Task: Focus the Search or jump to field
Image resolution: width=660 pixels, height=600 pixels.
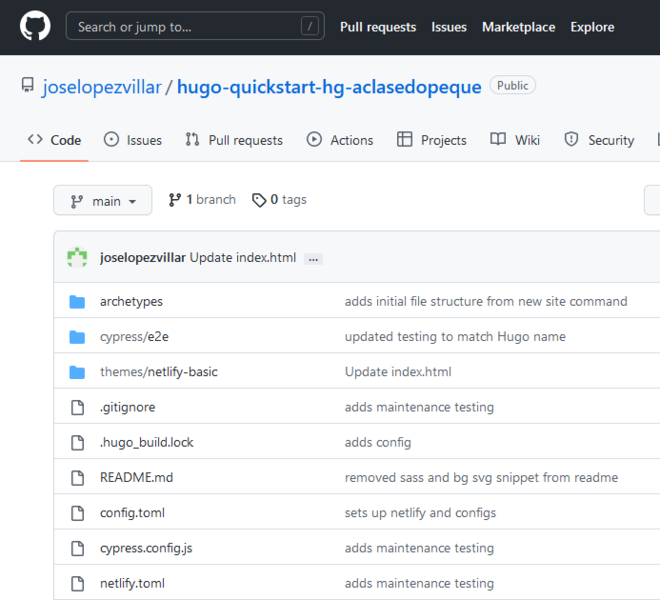Action: coord(195,26)
